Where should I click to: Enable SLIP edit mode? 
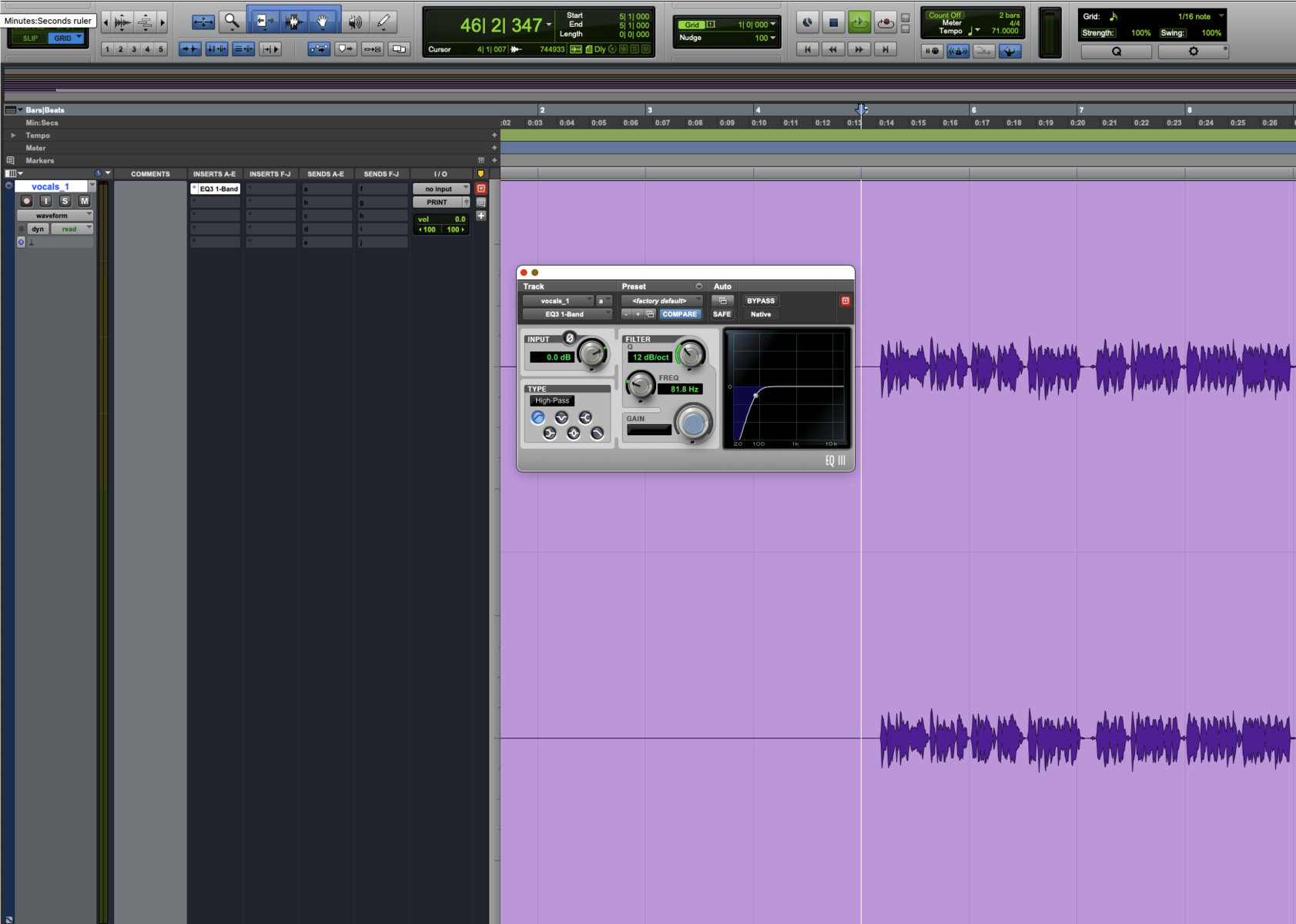(29, 38)
